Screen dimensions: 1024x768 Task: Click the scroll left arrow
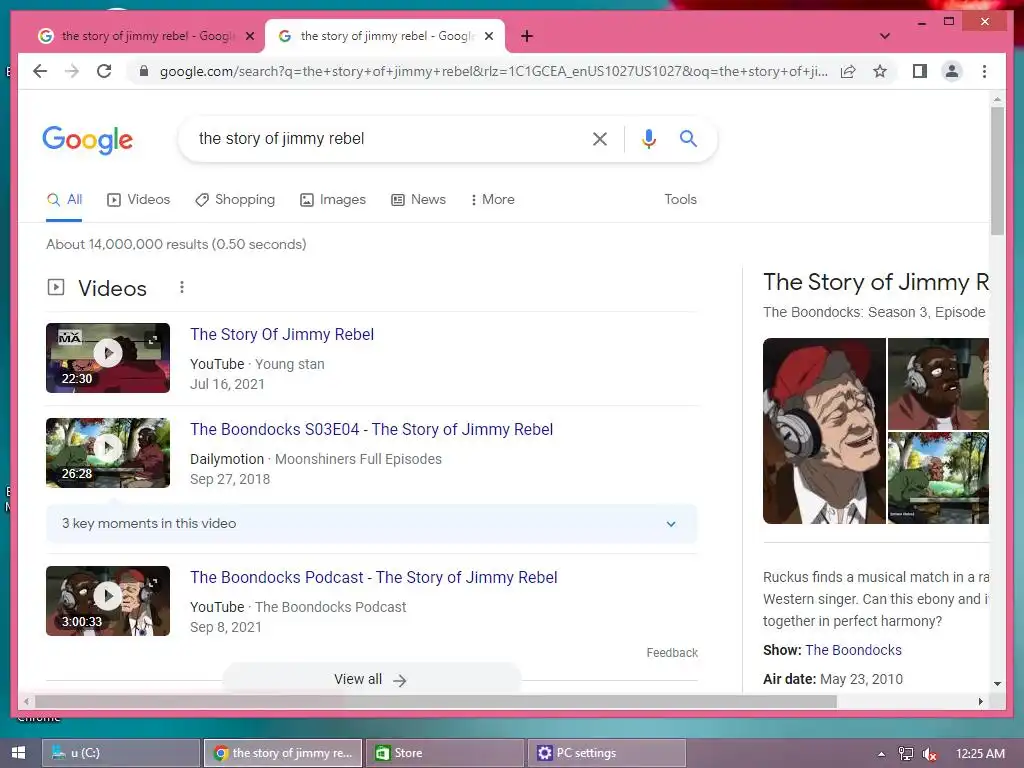point(26,701)
